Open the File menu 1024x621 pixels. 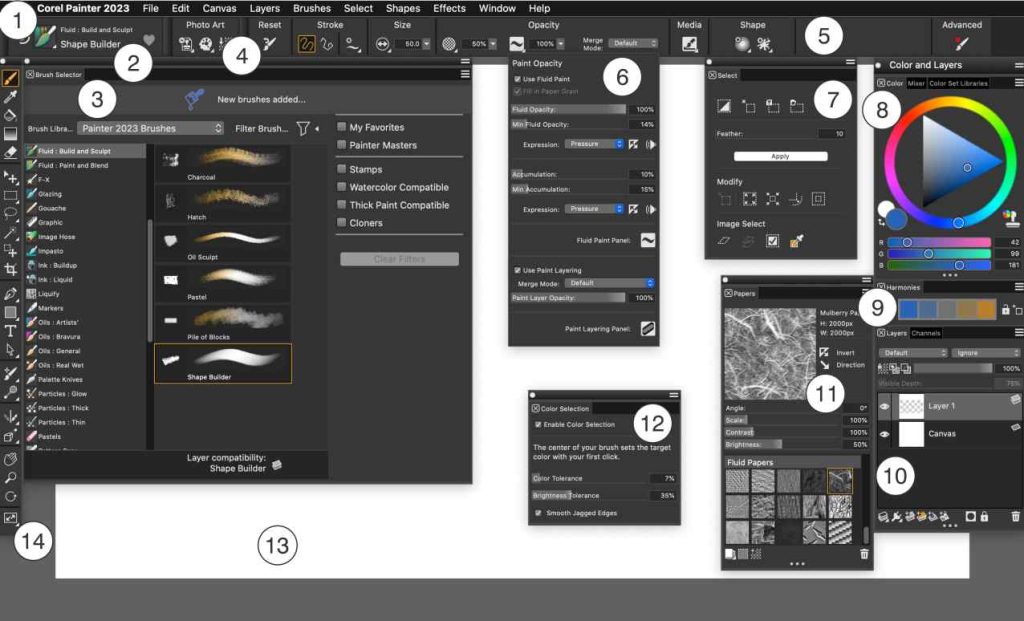pos(150,8)
